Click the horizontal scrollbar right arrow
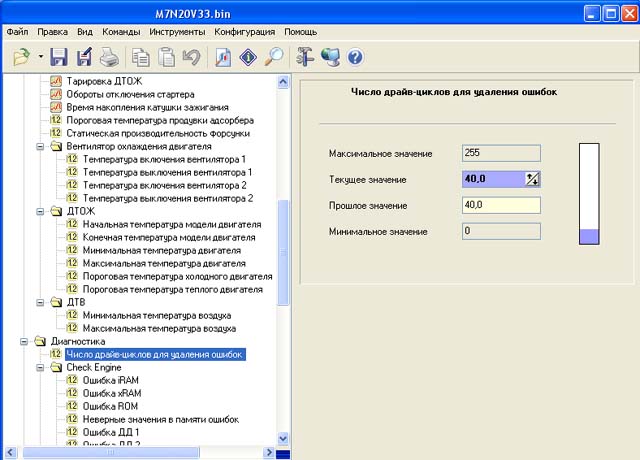The width and height of the screenshot is (640, 460). (269, 452)
